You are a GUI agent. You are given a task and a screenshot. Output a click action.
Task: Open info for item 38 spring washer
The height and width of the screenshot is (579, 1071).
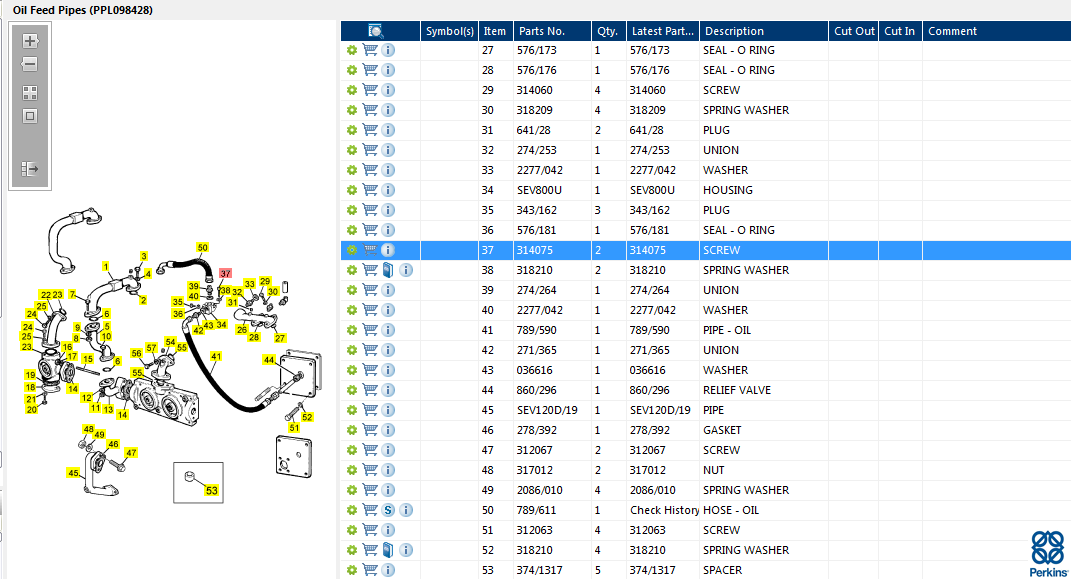tap(406, 270)
